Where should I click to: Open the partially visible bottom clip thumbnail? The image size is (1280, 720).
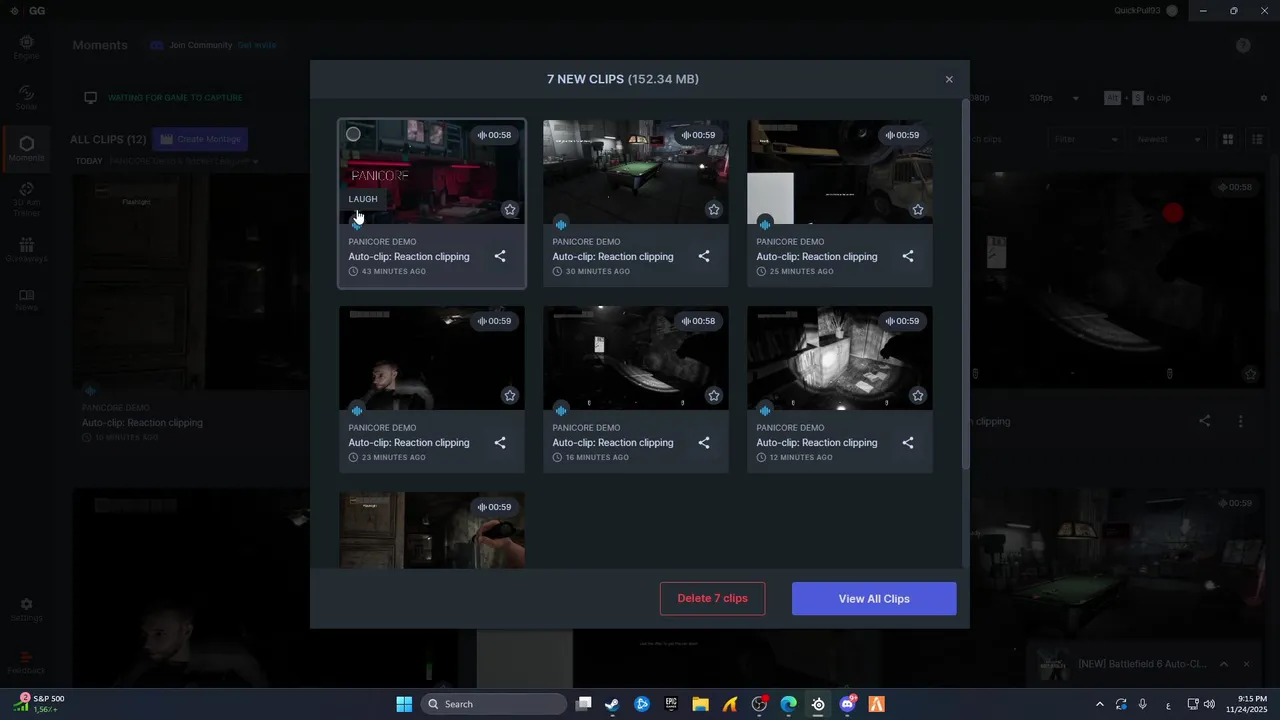tap(432, 530)
